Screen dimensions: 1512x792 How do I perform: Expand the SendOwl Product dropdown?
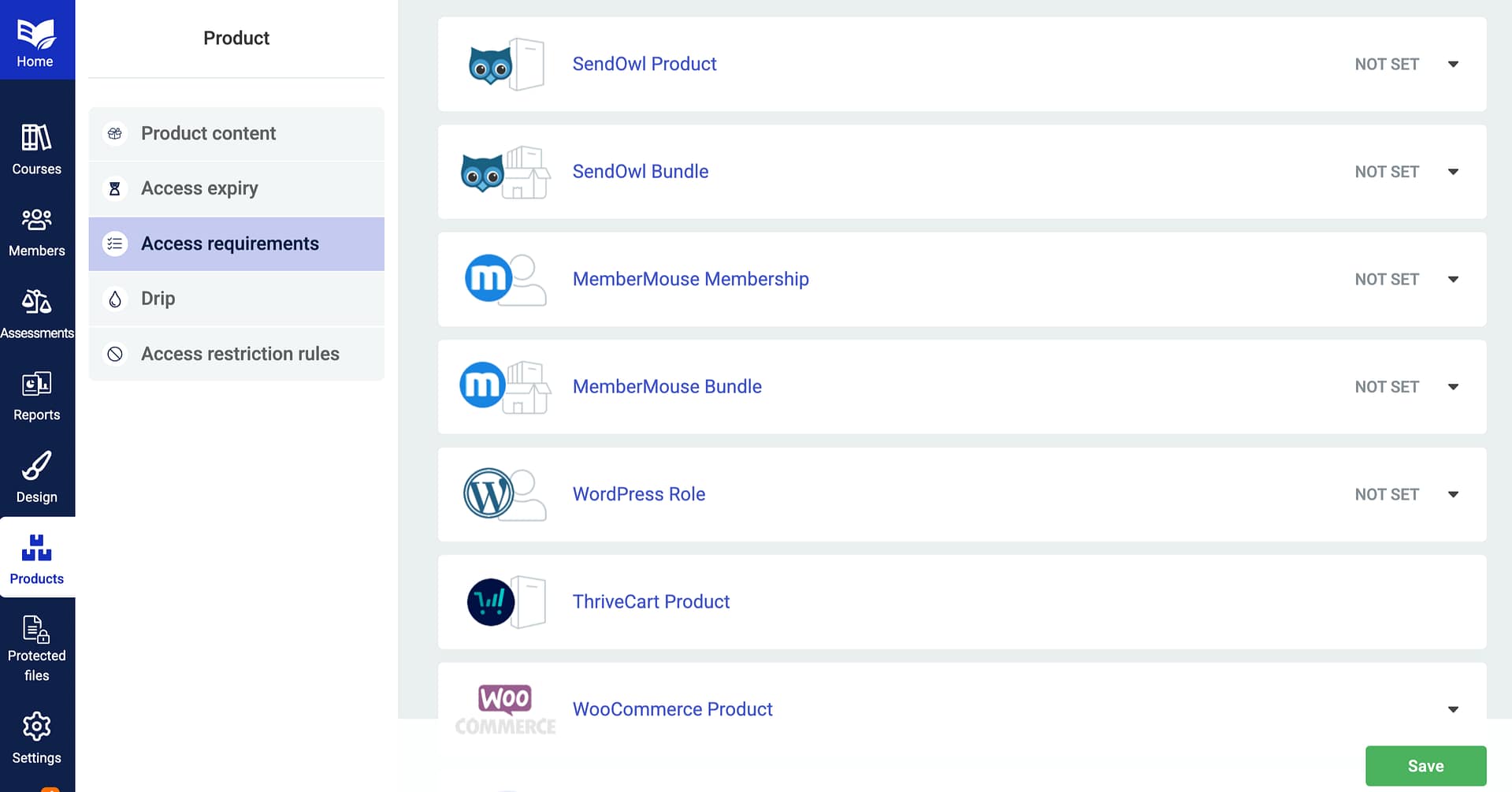pyautogui.click(x=1454, y=64)
